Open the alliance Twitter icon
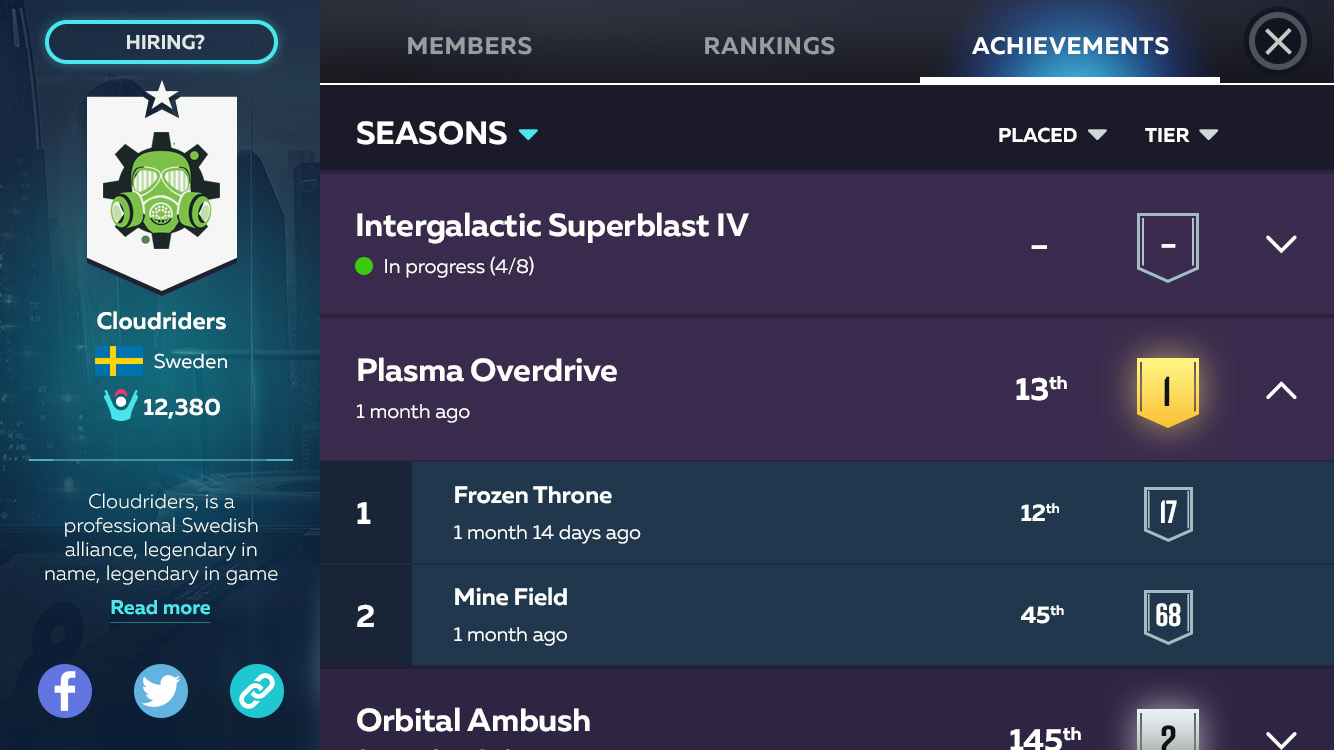Screen dimensions: 1334x750 tap(161, 691)
